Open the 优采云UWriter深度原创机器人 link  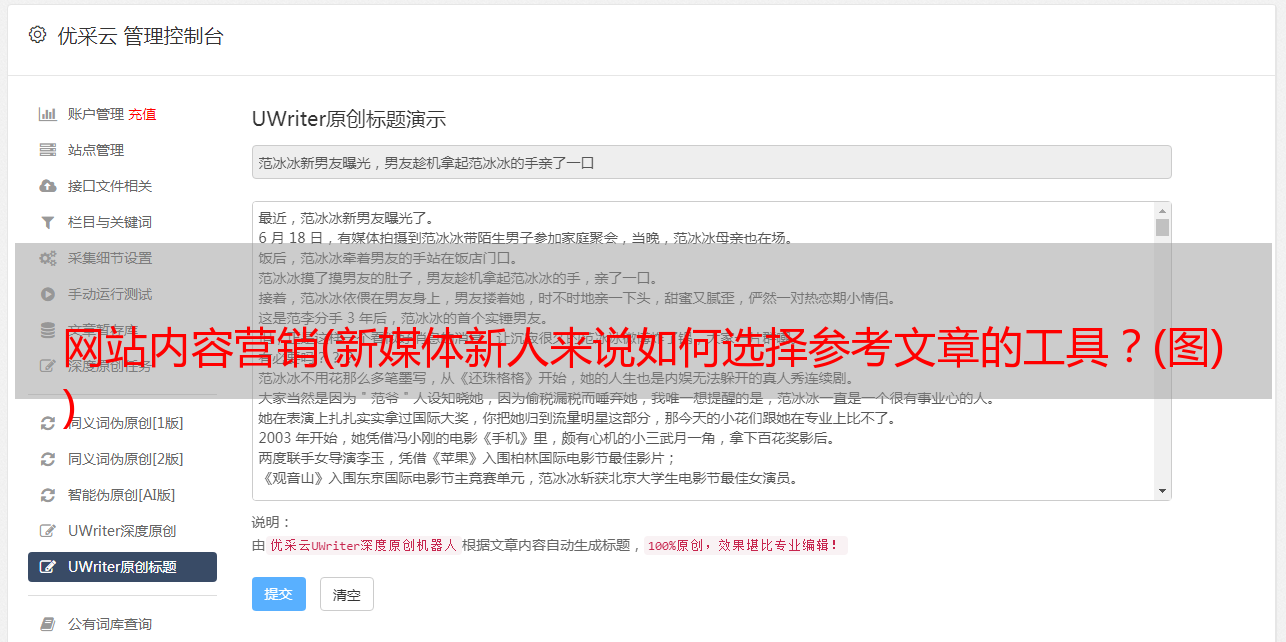pyautogui.click(x=363, y=545)
